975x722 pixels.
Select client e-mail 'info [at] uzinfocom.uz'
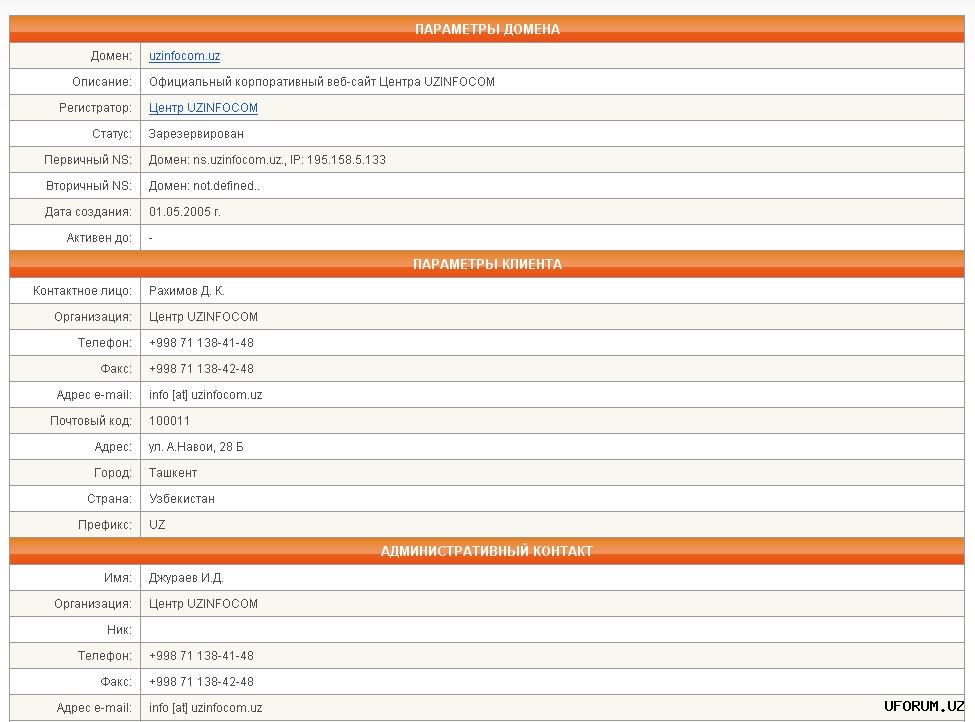point(205,395)
